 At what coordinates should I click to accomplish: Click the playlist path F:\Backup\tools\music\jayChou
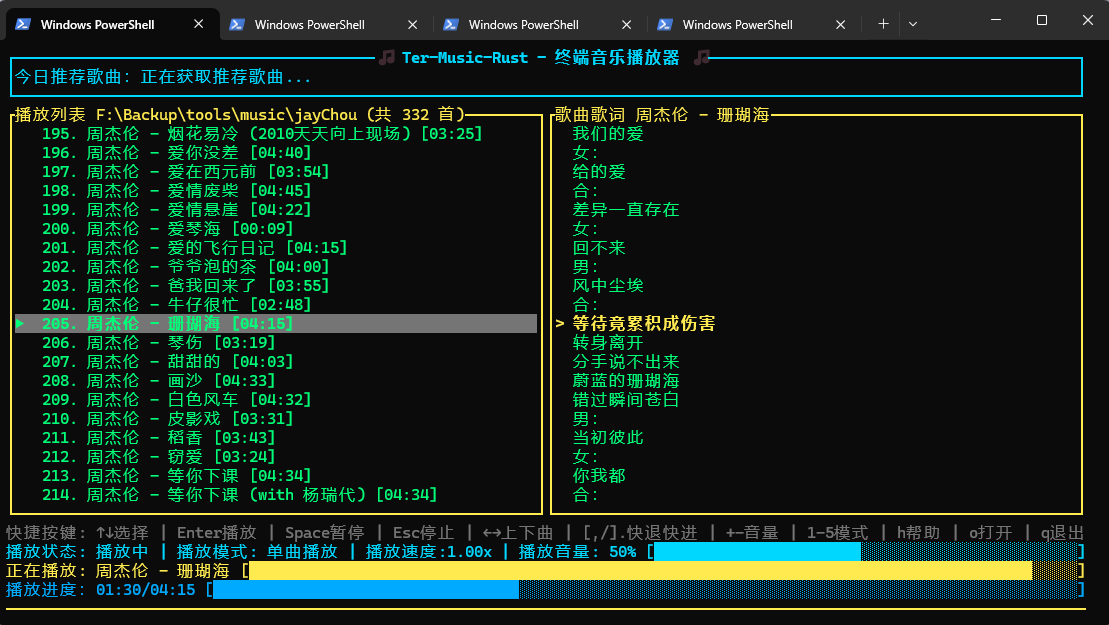click(x=226, y=115)
